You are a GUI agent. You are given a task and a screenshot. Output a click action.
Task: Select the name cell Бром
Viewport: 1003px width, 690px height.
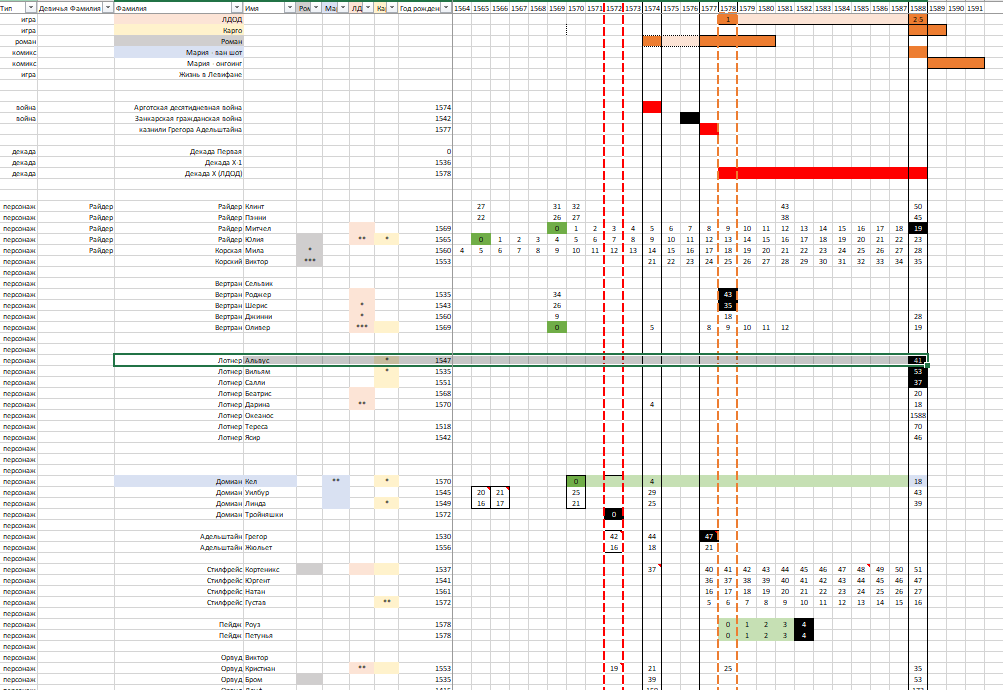[x=270, y=679]
